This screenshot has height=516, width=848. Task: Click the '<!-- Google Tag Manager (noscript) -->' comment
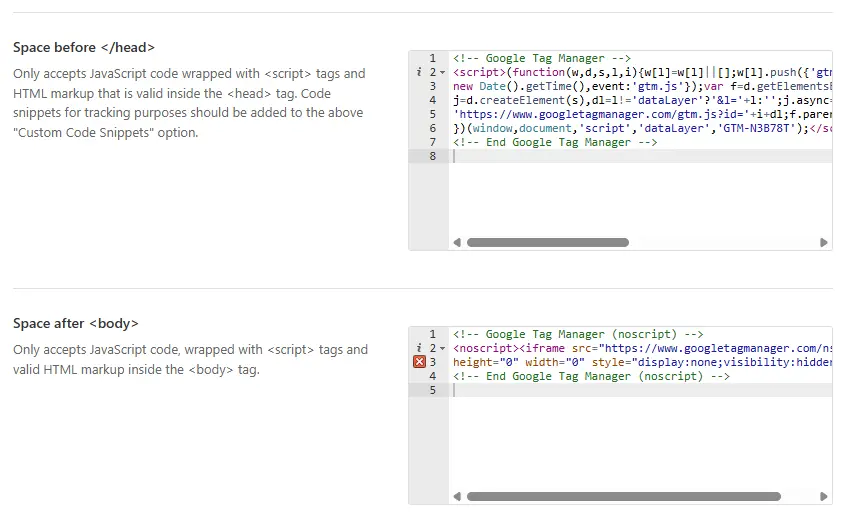pyautogui.click(x=578, y=334)
